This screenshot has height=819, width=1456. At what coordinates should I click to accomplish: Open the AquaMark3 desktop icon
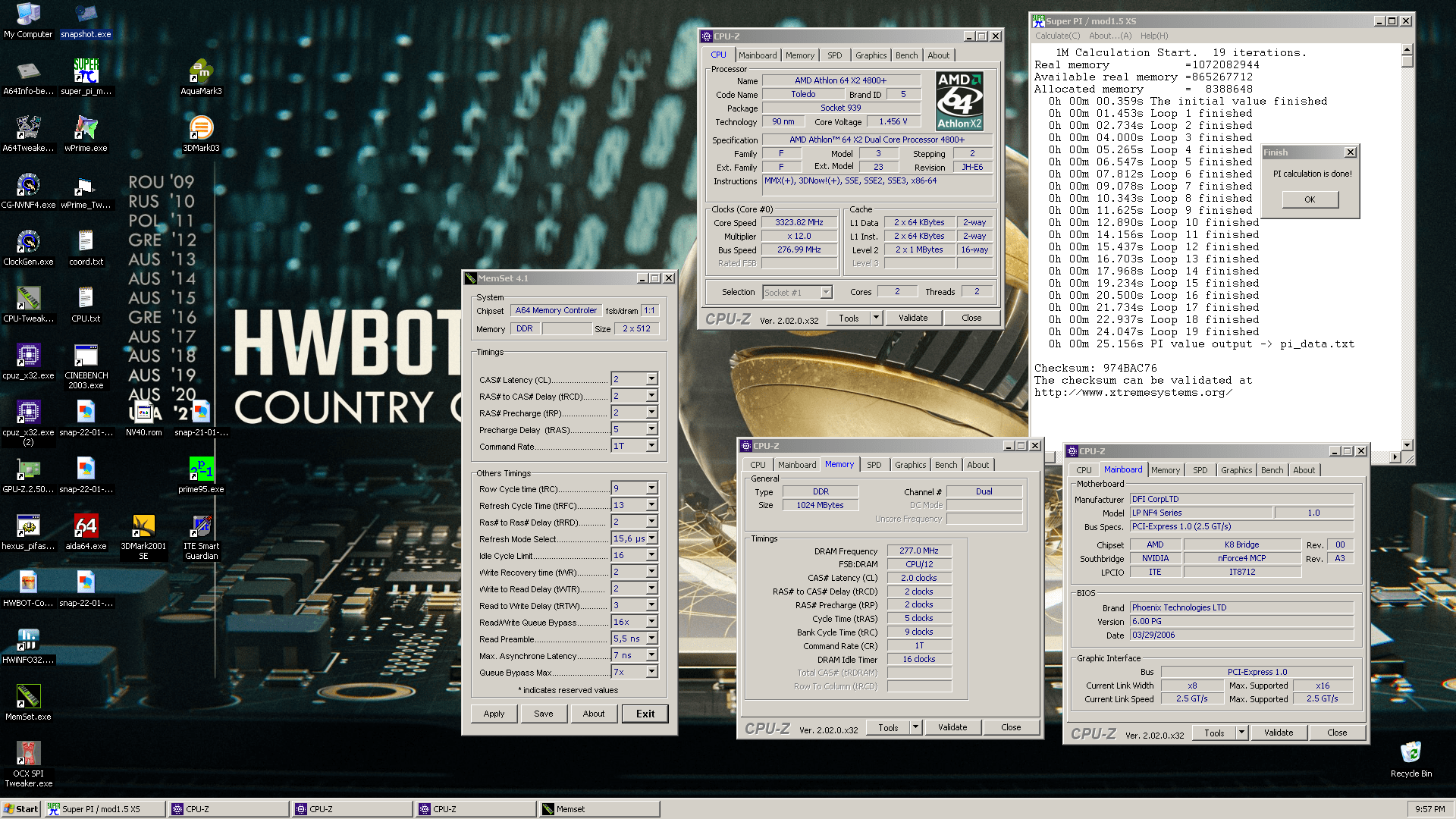pyautogui.click(x=201, y=77)
